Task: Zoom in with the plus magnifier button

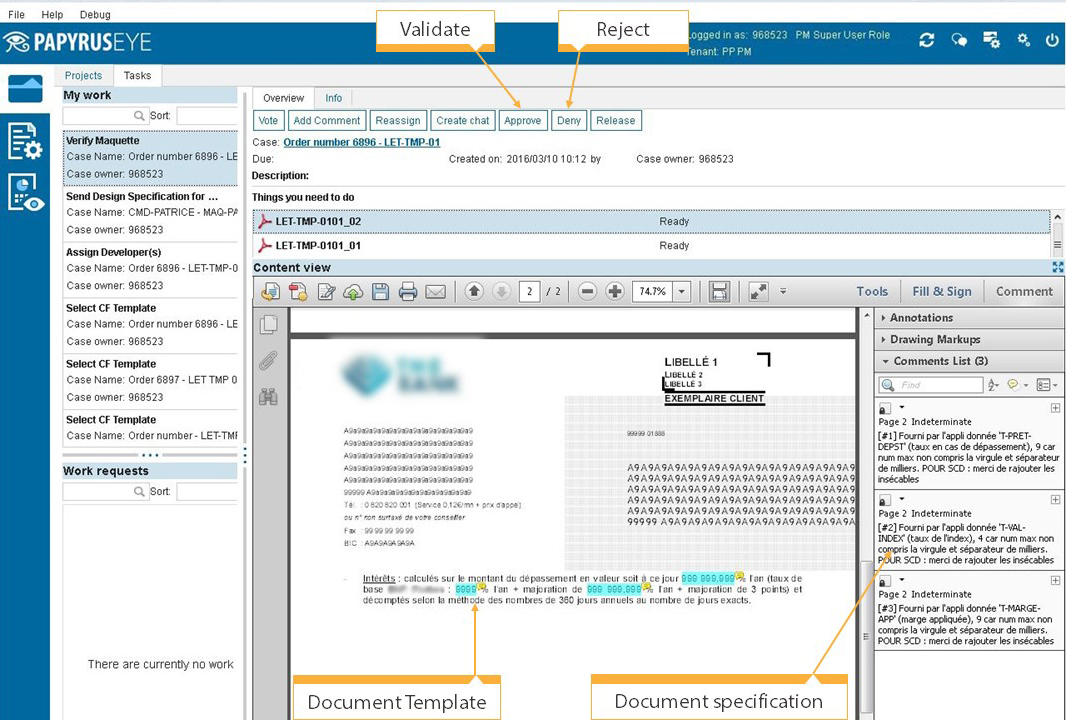Action: tap(615, 292)
